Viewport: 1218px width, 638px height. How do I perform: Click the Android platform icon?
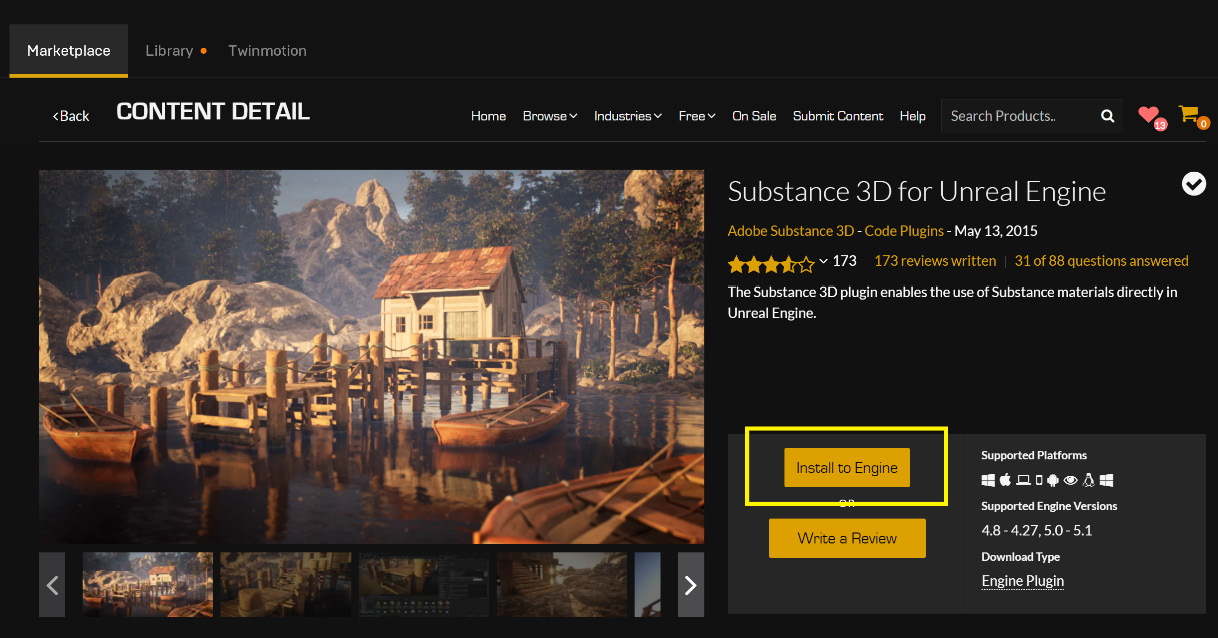1053,480
